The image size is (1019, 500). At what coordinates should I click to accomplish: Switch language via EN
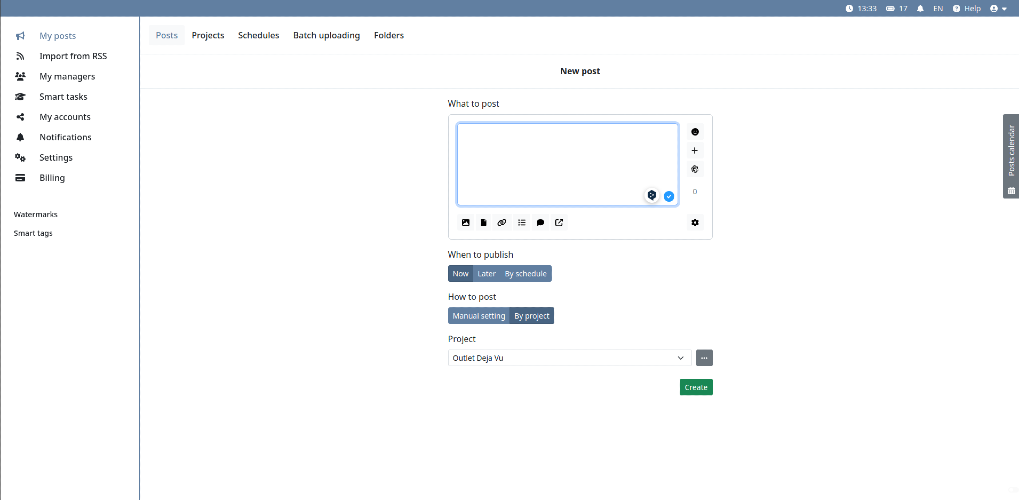point(938,8)
